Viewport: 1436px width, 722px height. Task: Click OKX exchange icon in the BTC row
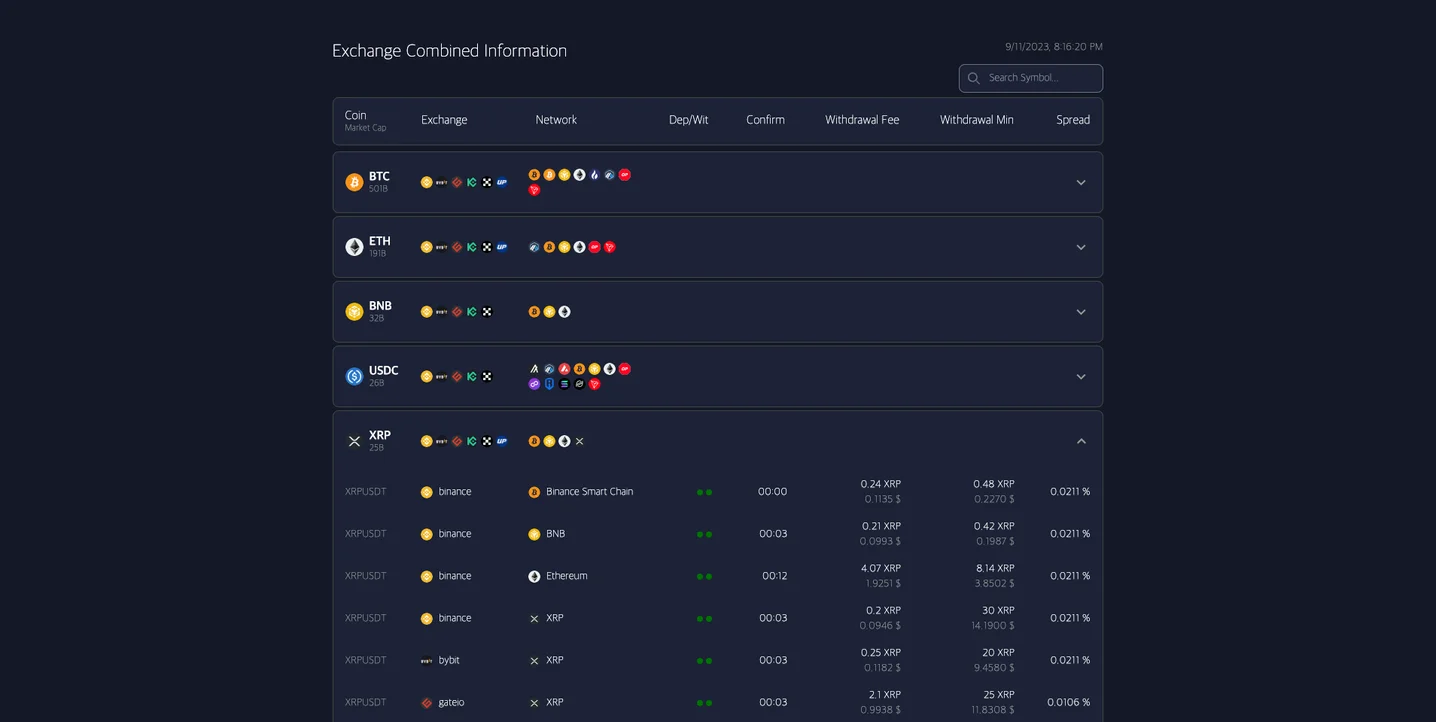point(487,182)
